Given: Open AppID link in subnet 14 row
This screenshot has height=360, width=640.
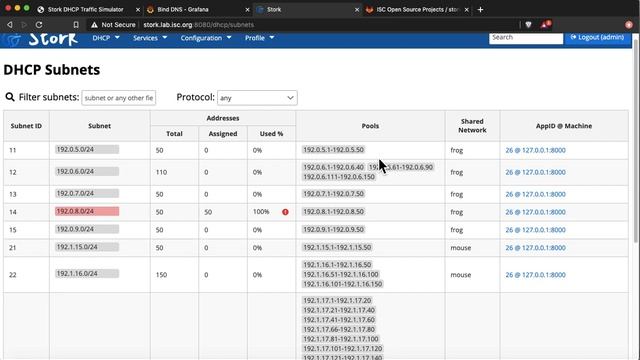Looking at the screenshot, I should tap(535, 212).
